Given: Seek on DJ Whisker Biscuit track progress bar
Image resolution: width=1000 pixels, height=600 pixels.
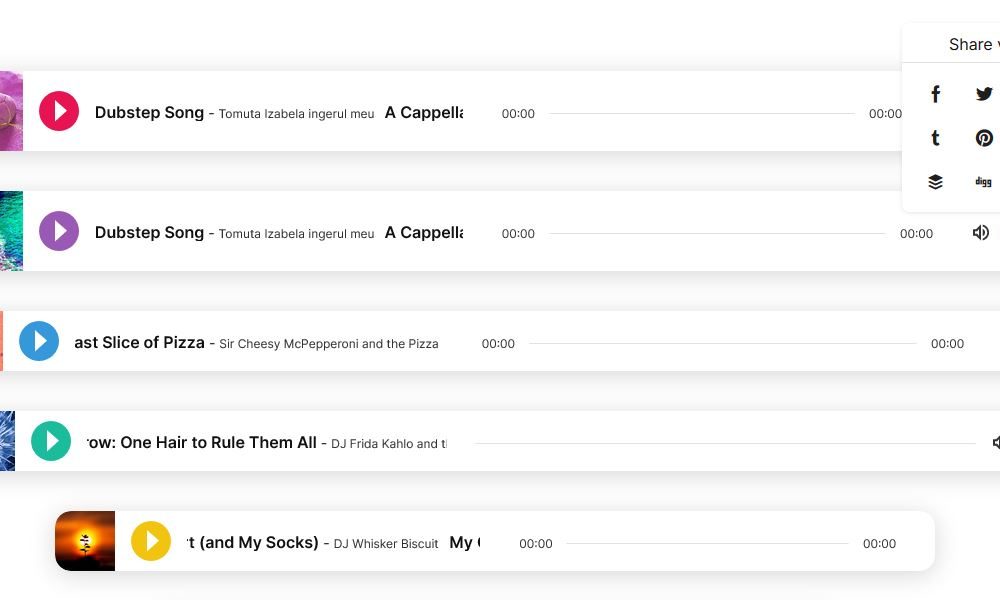Looking at the screenshot, I should [707, 543].
